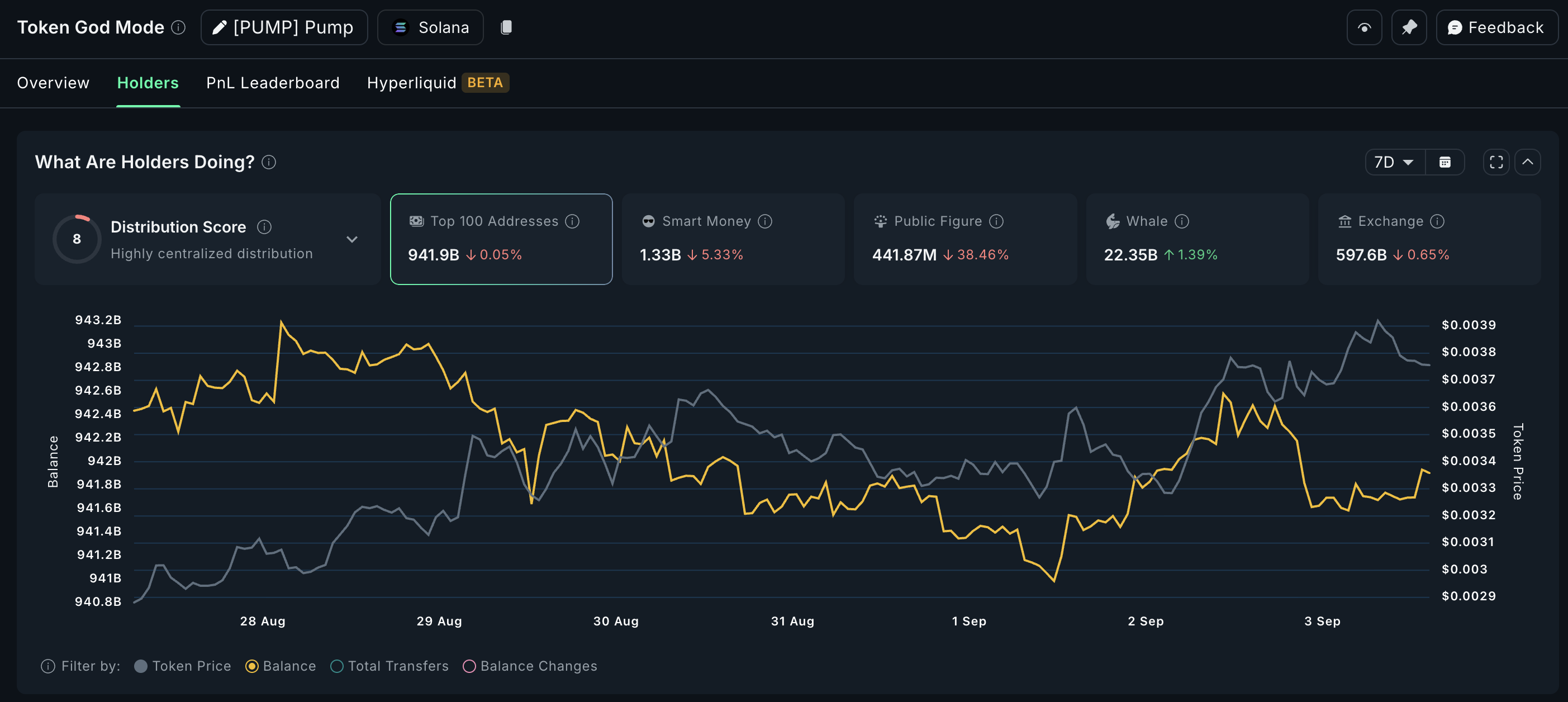
Task: Select the Exchange holder card
Action: coord(1429,239)
